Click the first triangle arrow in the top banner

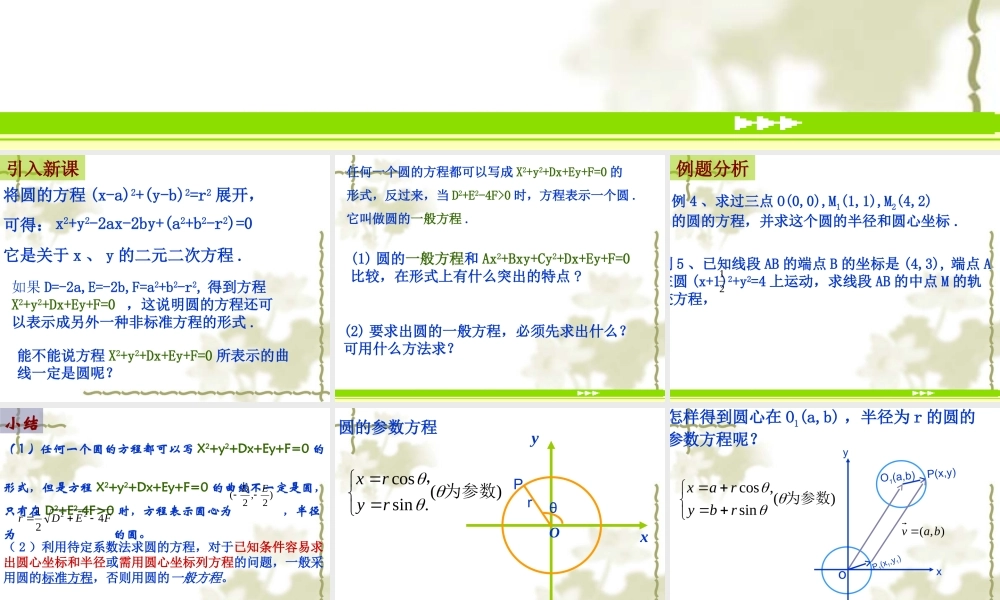(741, 123)
